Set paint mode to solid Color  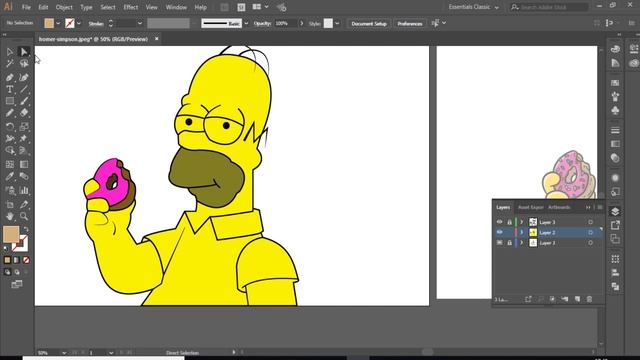coord(7,260)
